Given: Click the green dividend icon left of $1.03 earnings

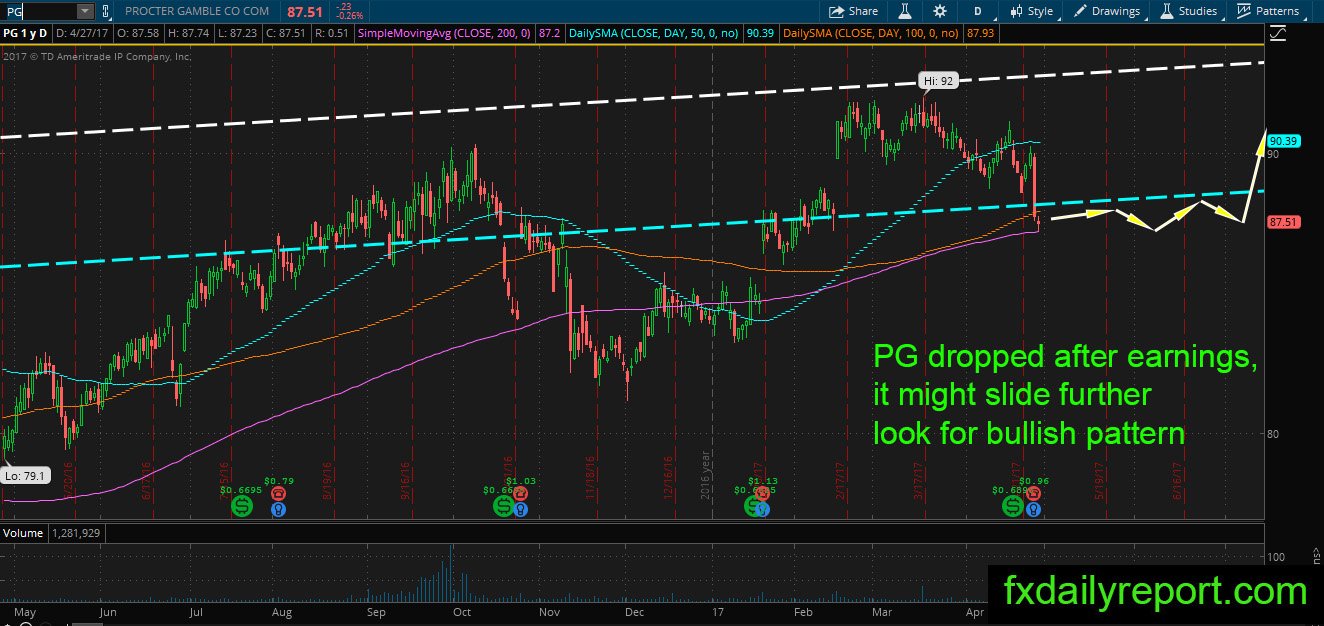Looking at the screenshot, I should point(502,507).
